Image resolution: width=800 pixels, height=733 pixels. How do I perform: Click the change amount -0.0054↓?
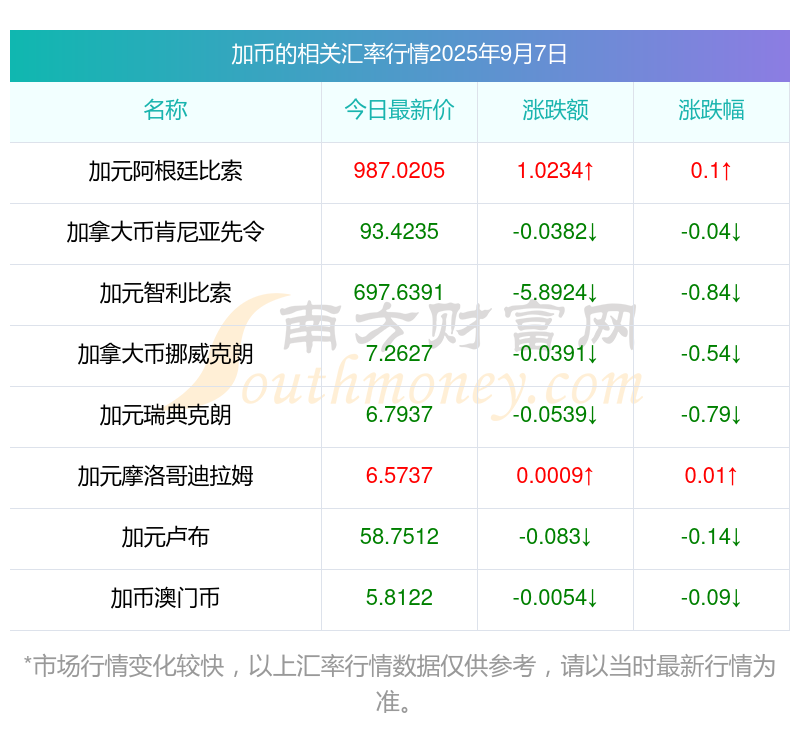click(x=555, y=598)
